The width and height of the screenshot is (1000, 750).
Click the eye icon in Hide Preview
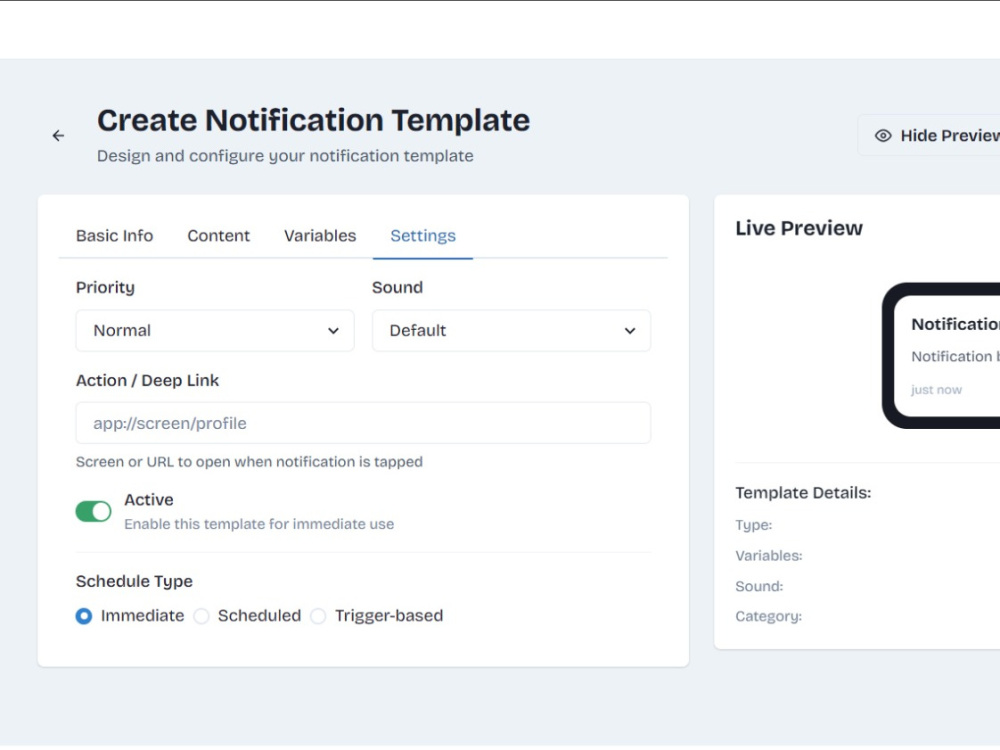883,135
